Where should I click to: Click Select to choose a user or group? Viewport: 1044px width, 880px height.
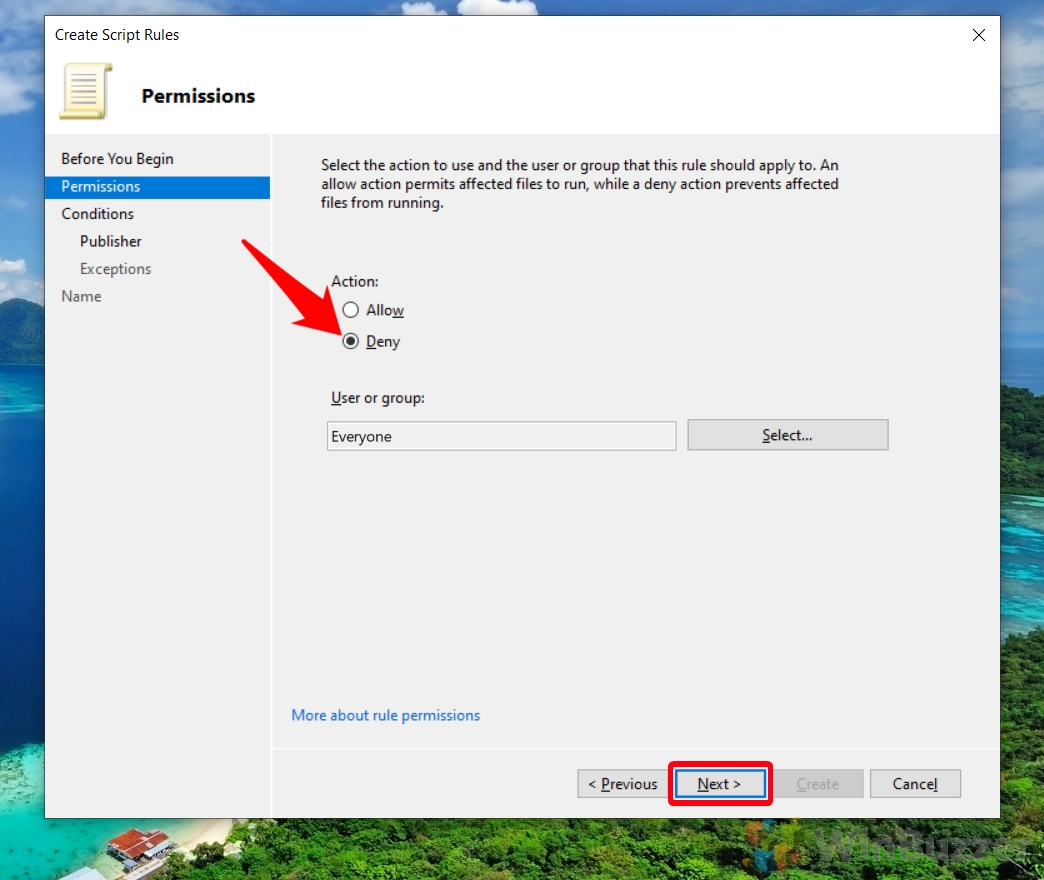(x=787, y=434)
